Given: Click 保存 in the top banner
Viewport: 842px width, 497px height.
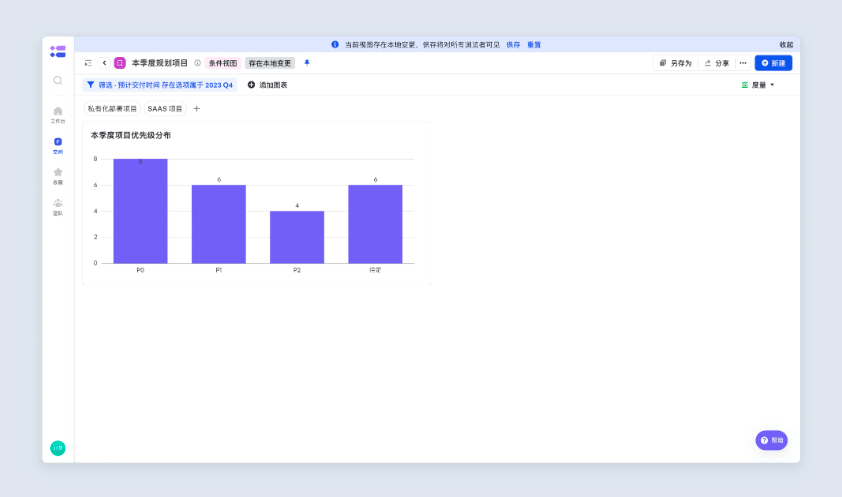Looking at the screenshot, I should click(513, 45).
